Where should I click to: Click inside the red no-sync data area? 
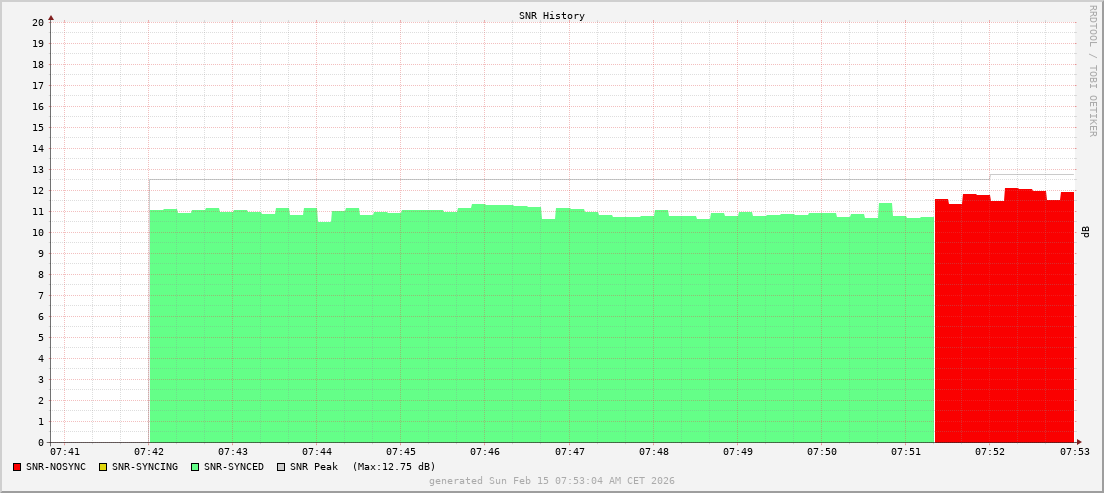(x=1004, y=320)
